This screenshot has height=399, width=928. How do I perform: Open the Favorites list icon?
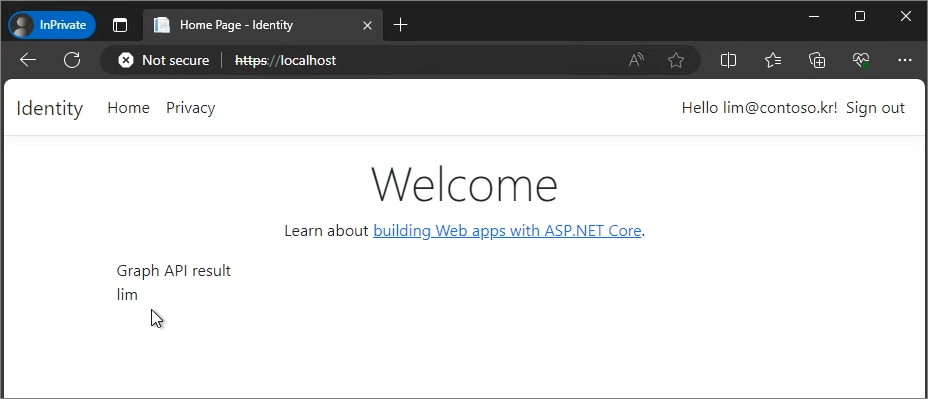[x=773, y=60]
